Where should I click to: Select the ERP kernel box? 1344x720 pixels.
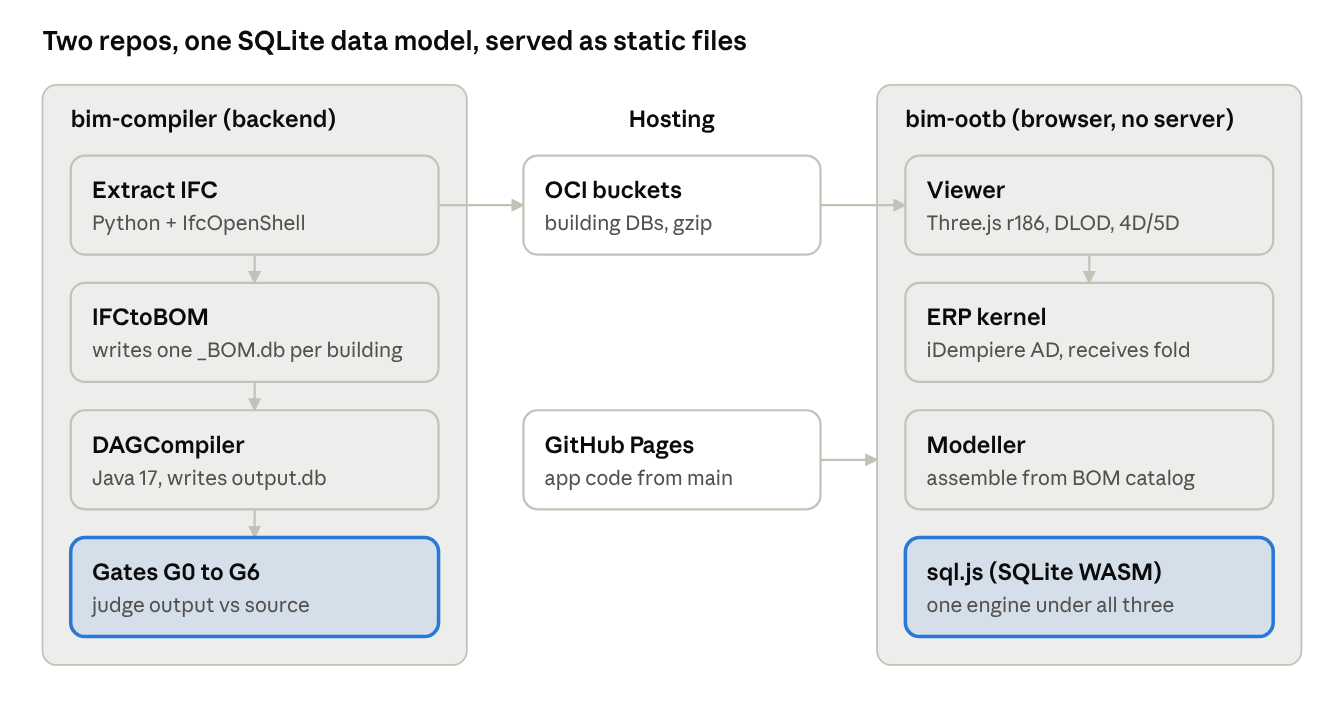1089,332
